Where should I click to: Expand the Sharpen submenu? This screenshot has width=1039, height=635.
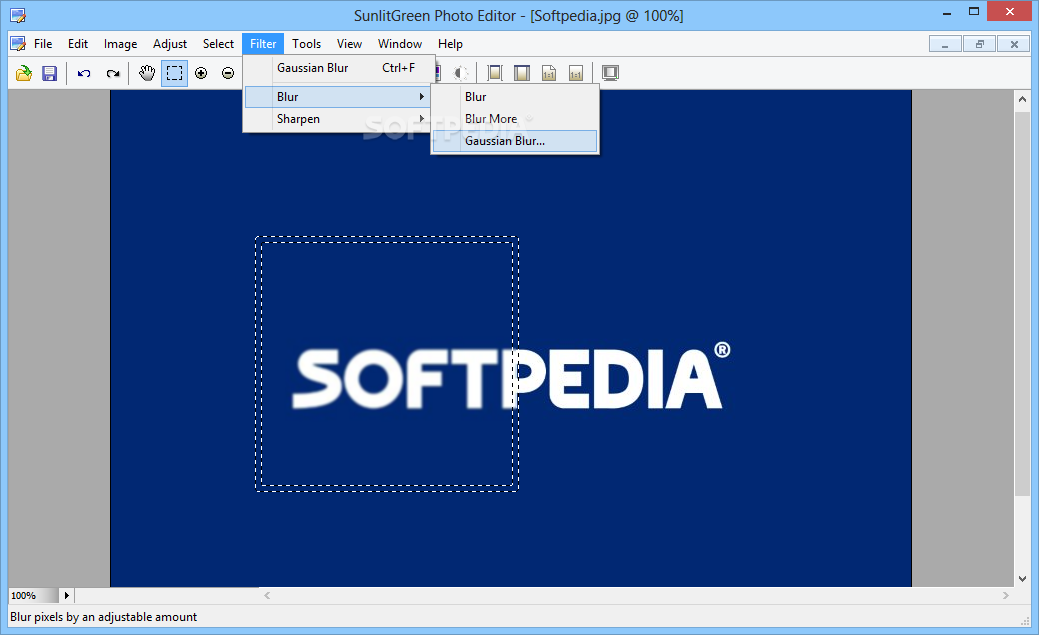coord(339,119)
